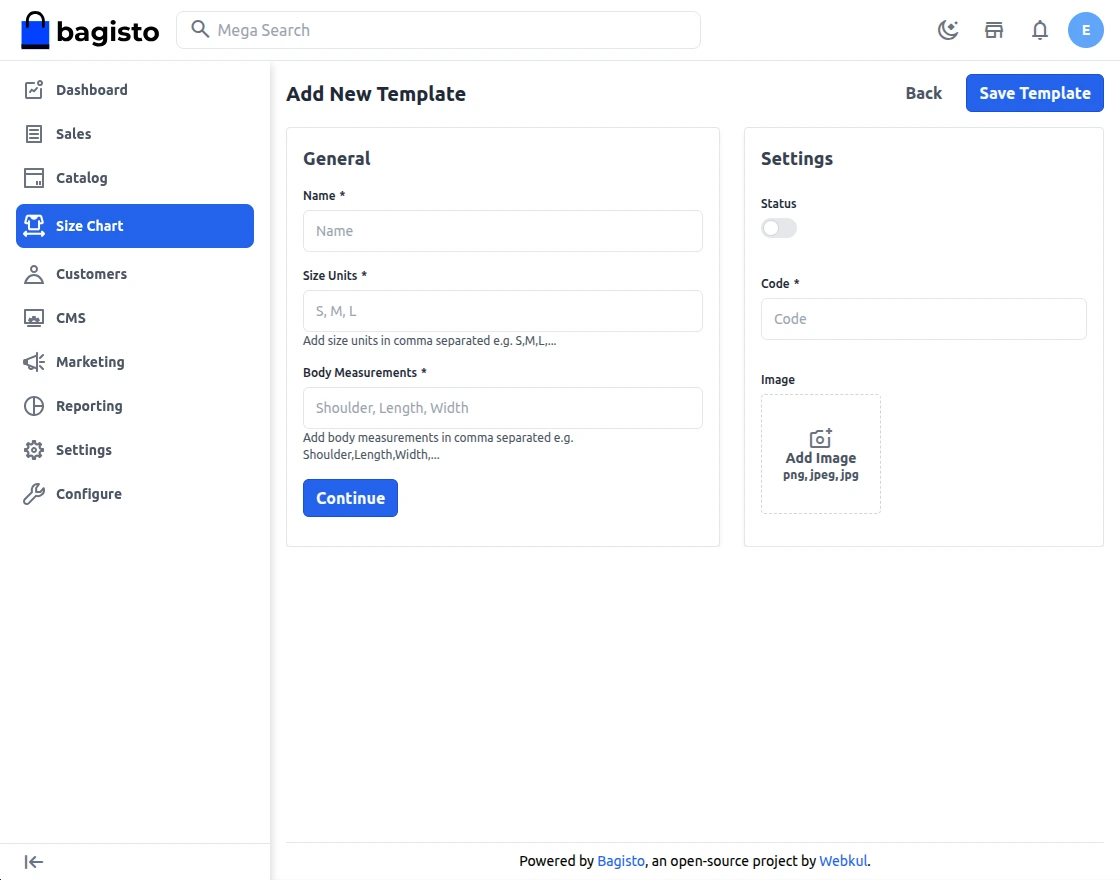Click the Size Units field
This screenshot has width=1120, height=880.
(503, 311)
